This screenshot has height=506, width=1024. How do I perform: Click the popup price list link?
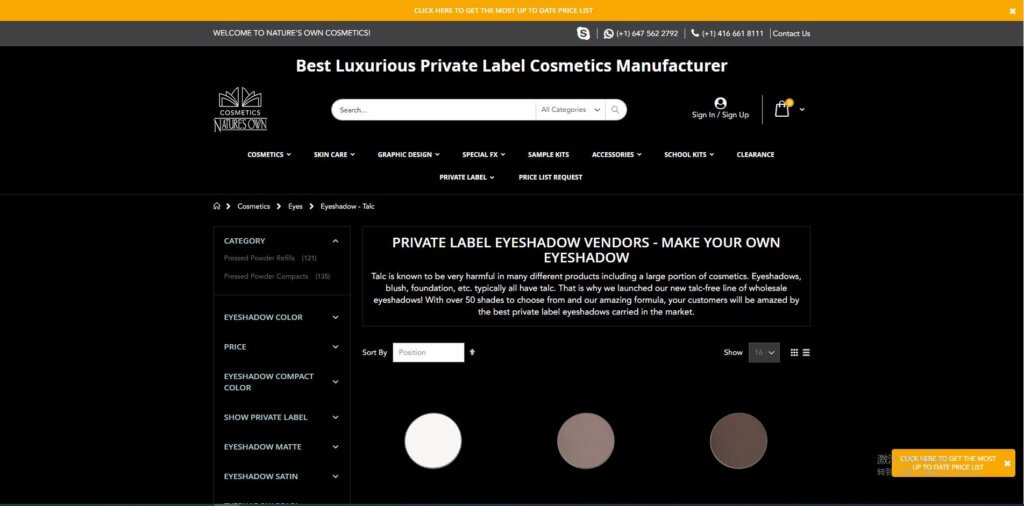click(948, 463)
